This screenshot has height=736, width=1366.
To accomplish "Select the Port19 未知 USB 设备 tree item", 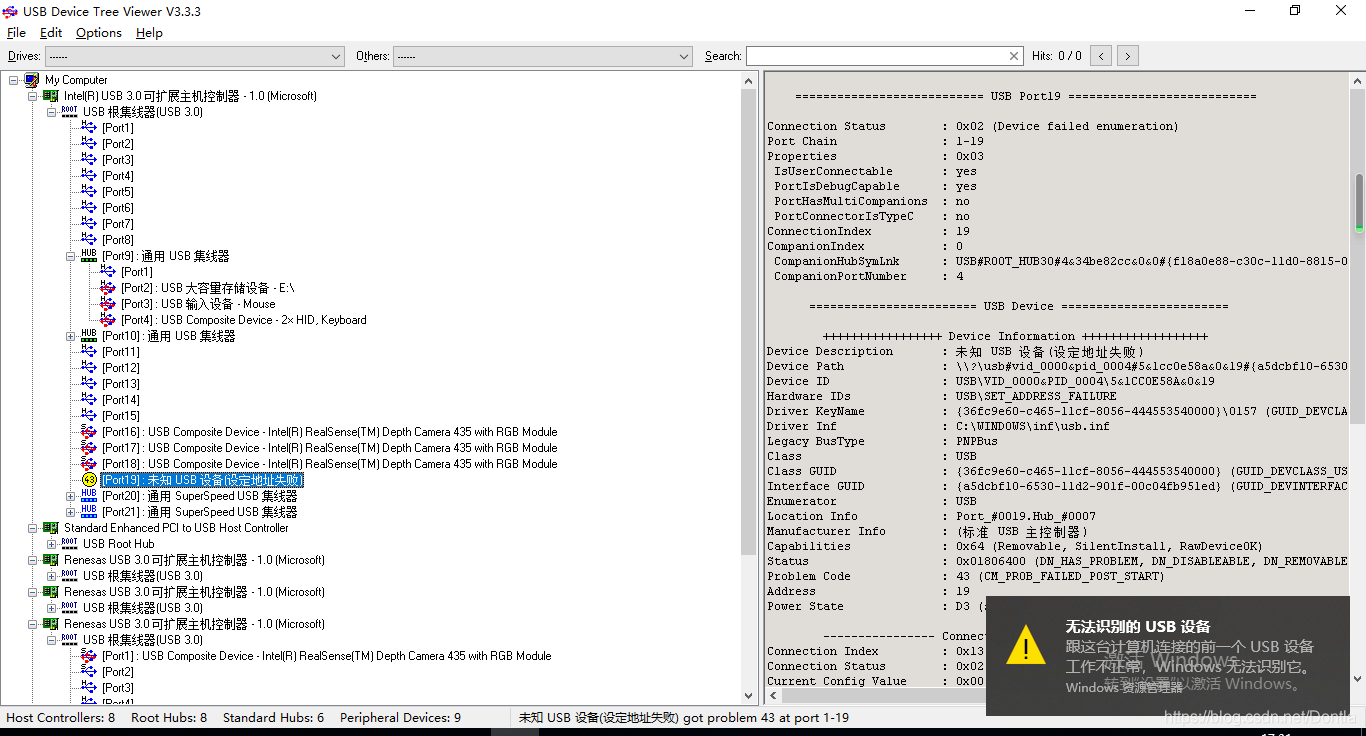I will [x=201, y=480].
